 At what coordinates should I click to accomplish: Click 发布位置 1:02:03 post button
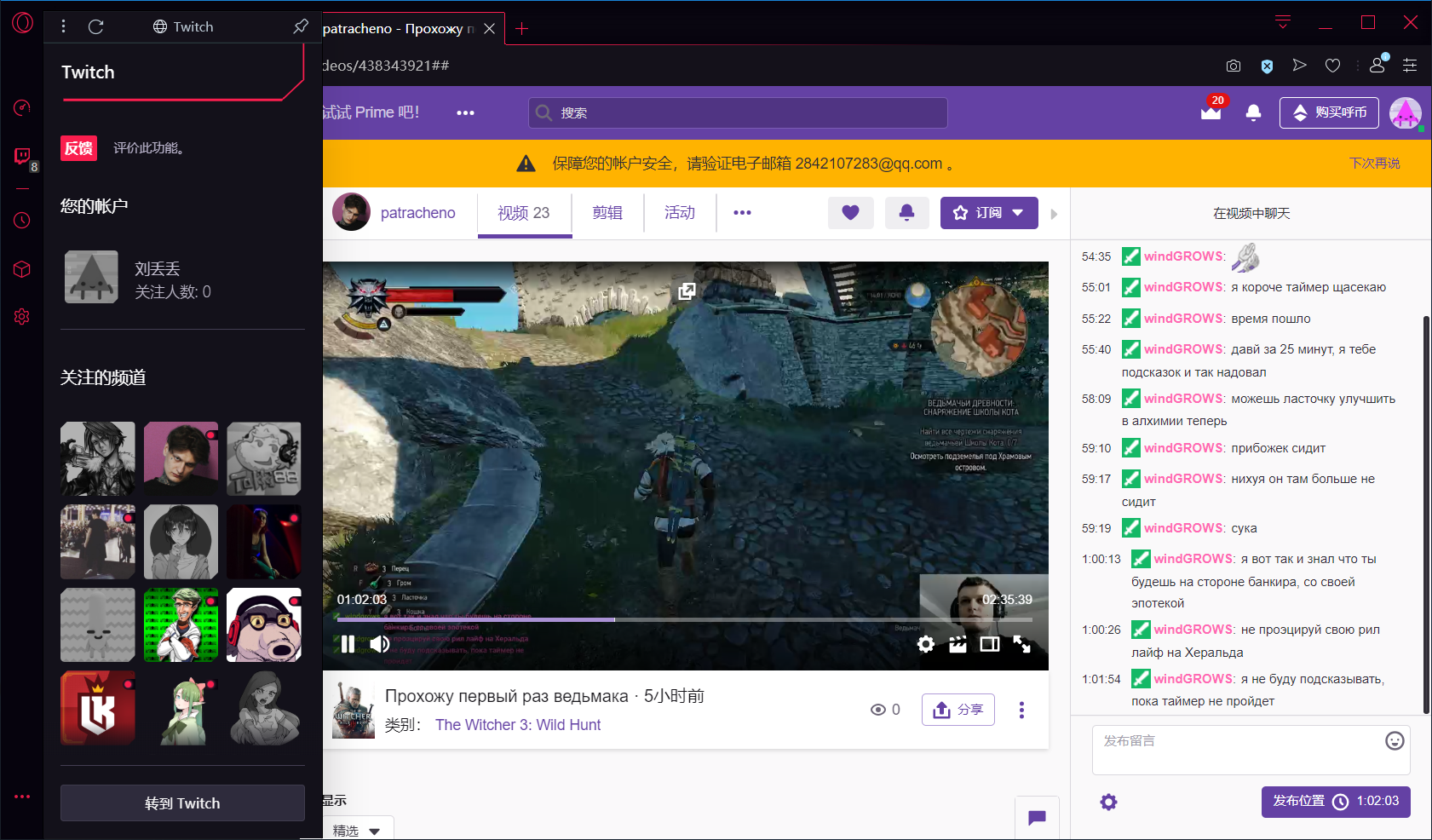point(1336,802)
